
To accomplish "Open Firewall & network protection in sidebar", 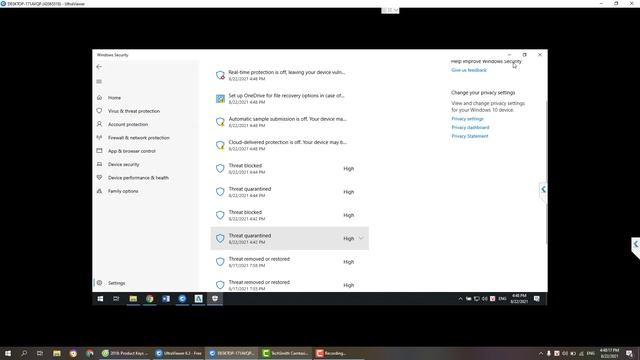I will 139,138.
